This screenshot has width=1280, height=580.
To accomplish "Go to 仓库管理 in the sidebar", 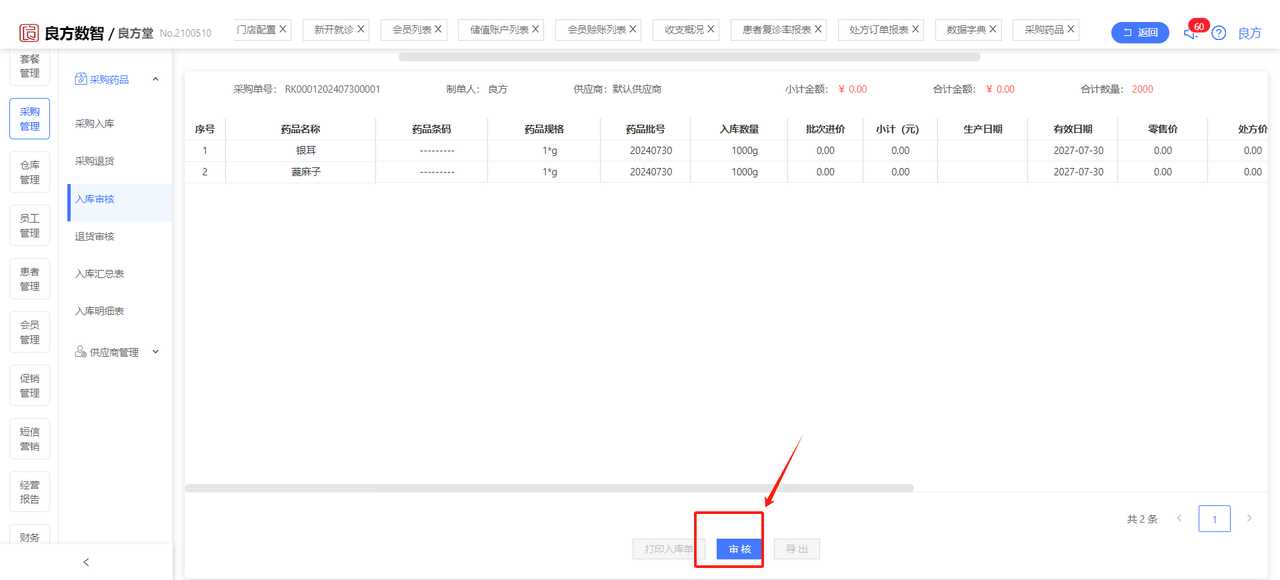I will [x=30, y=172].
